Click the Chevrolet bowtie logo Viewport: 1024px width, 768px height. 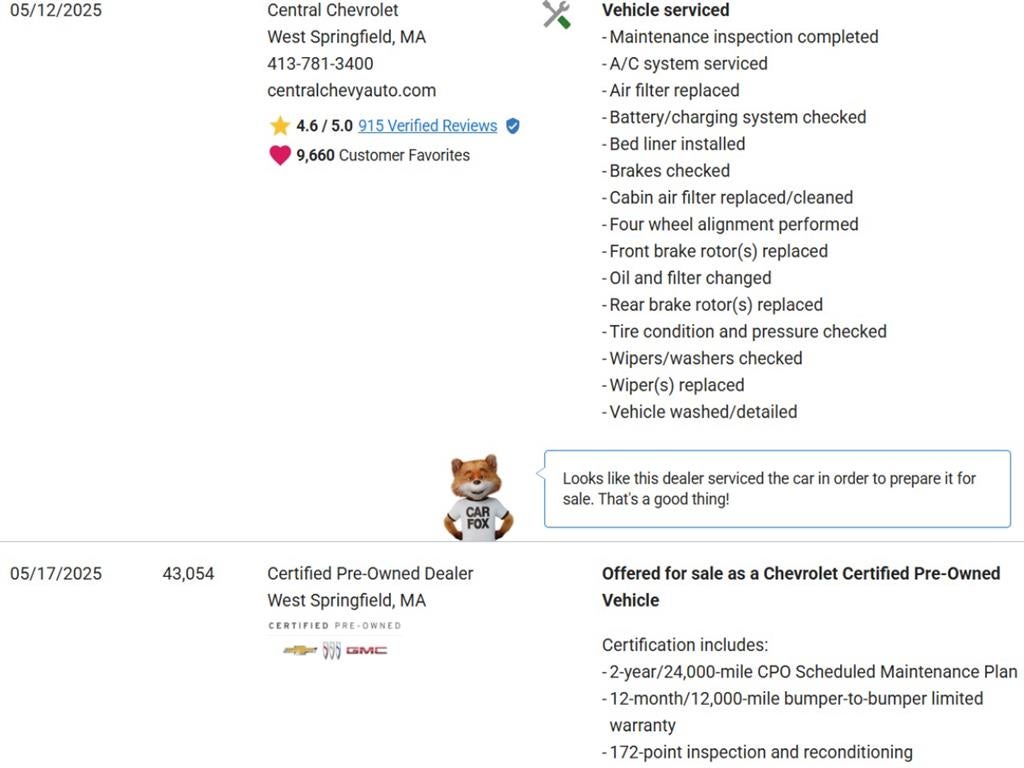(x=300, y=651)
